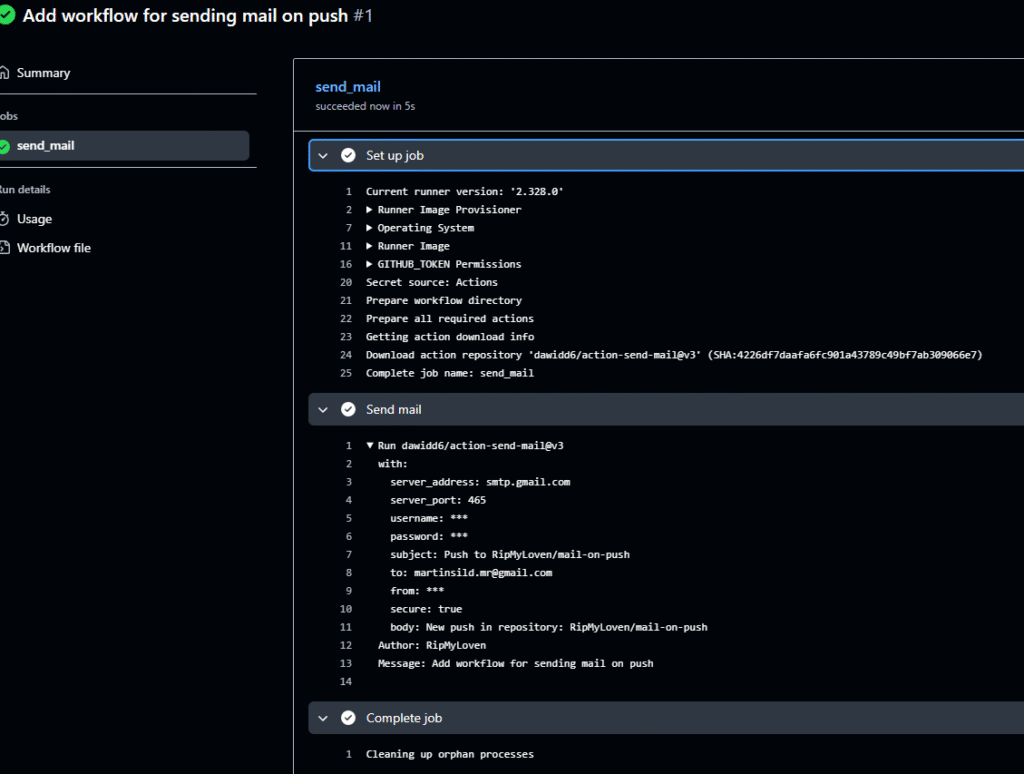Click the Set up job checkmark icon
The height and width of the screenshot is (774, 1024).
pyautogui.click(x=348, y=155)
